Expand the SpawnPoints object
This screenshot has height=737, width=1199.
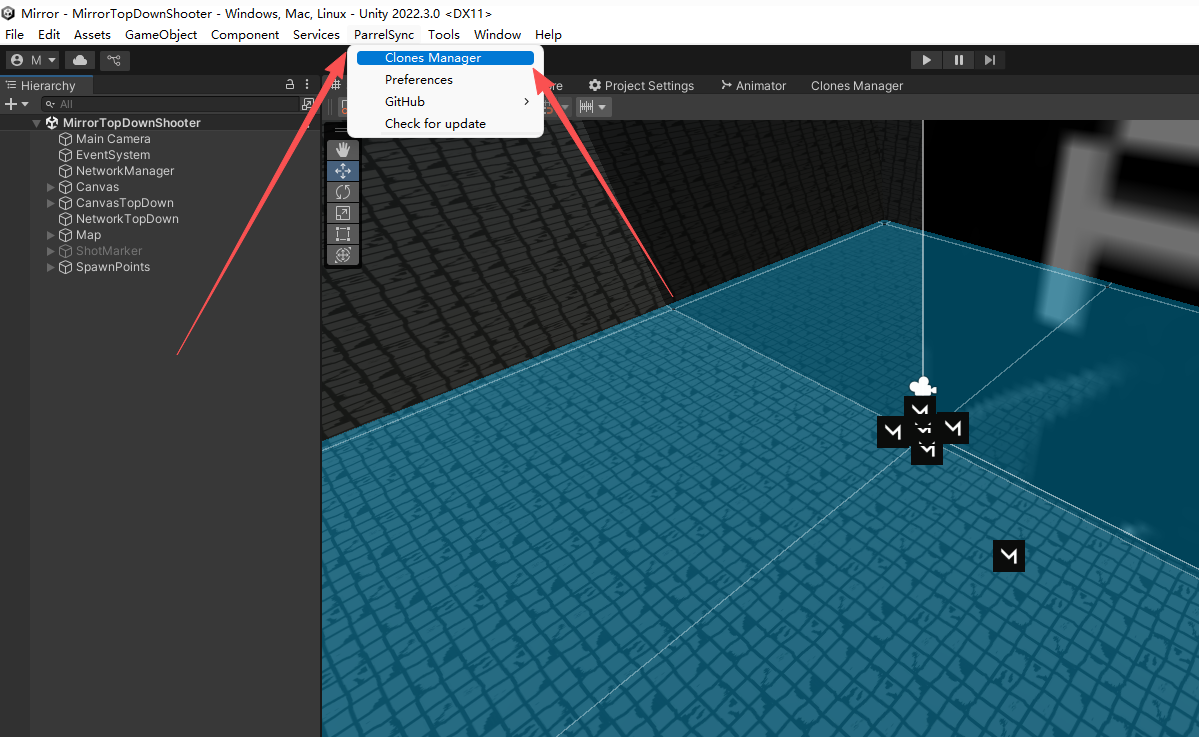coord(50,268)
